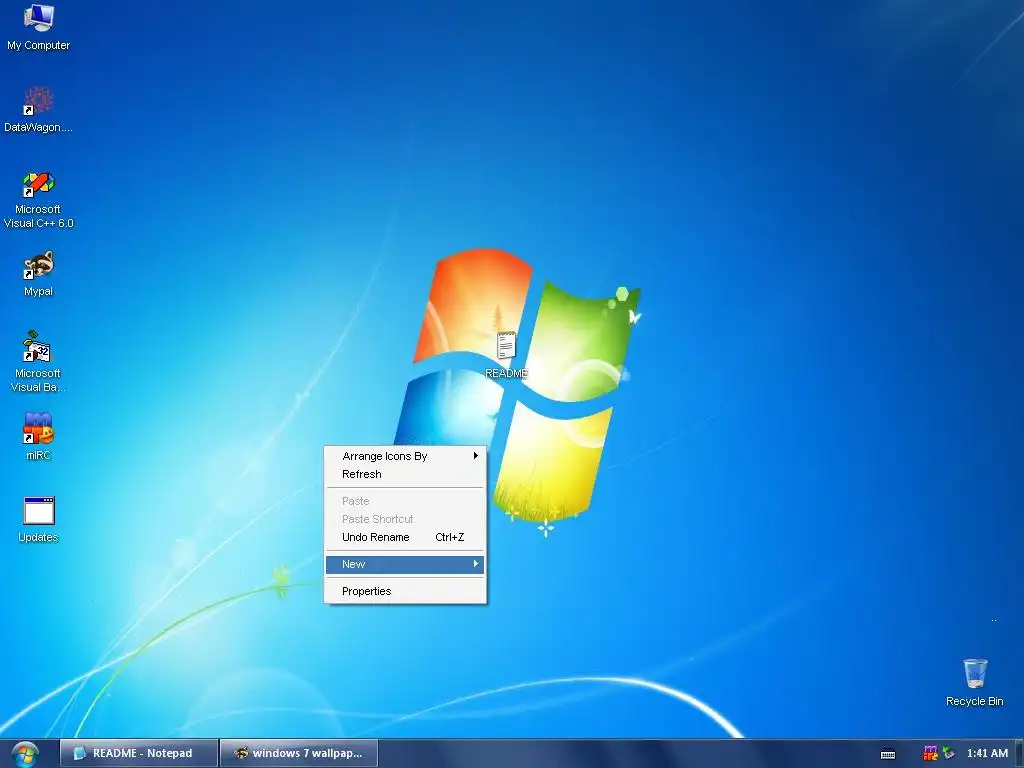Image resolution: width=1024 pixels, height=768 pixels.
Task: Select the README file on desktop
Action: 506,355
